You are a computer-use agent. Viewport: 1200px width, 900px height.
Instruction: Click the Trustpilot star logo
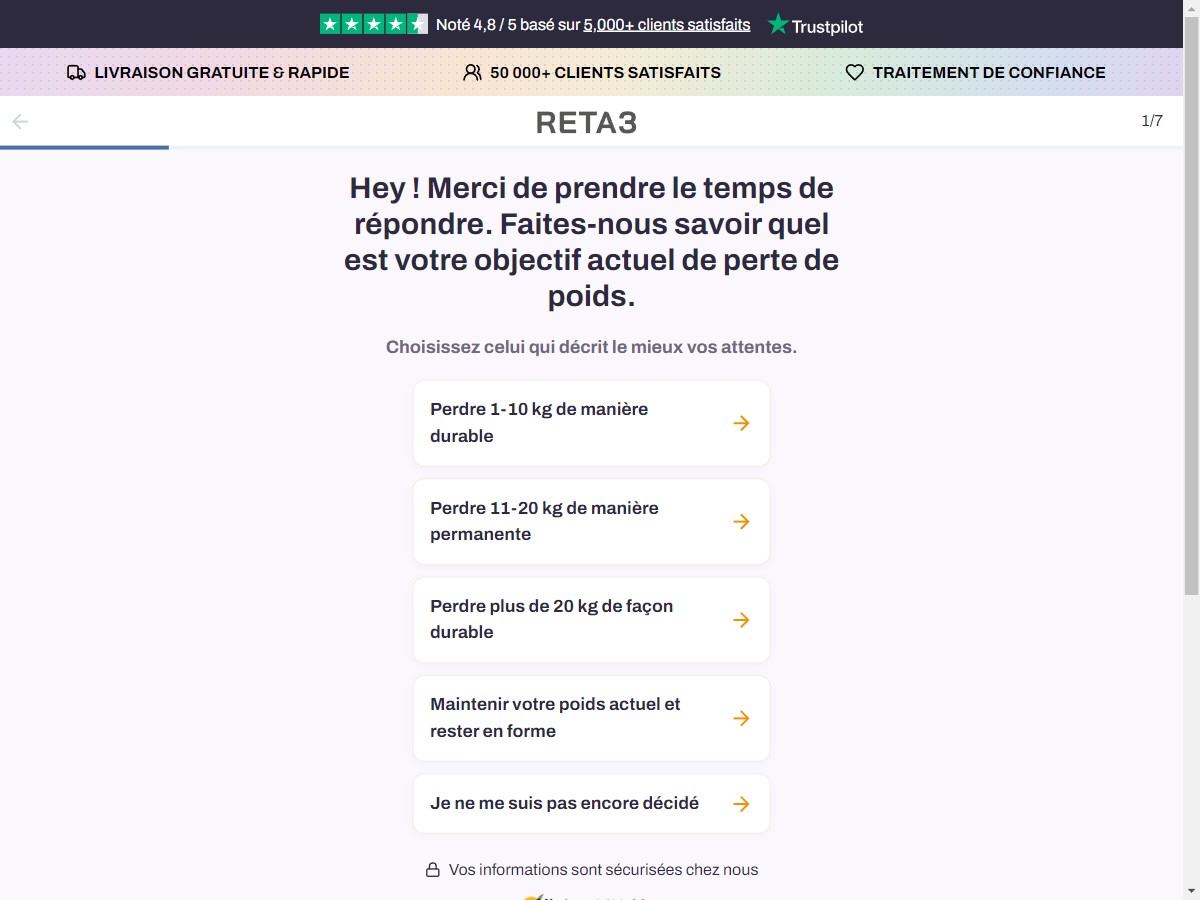778,25
